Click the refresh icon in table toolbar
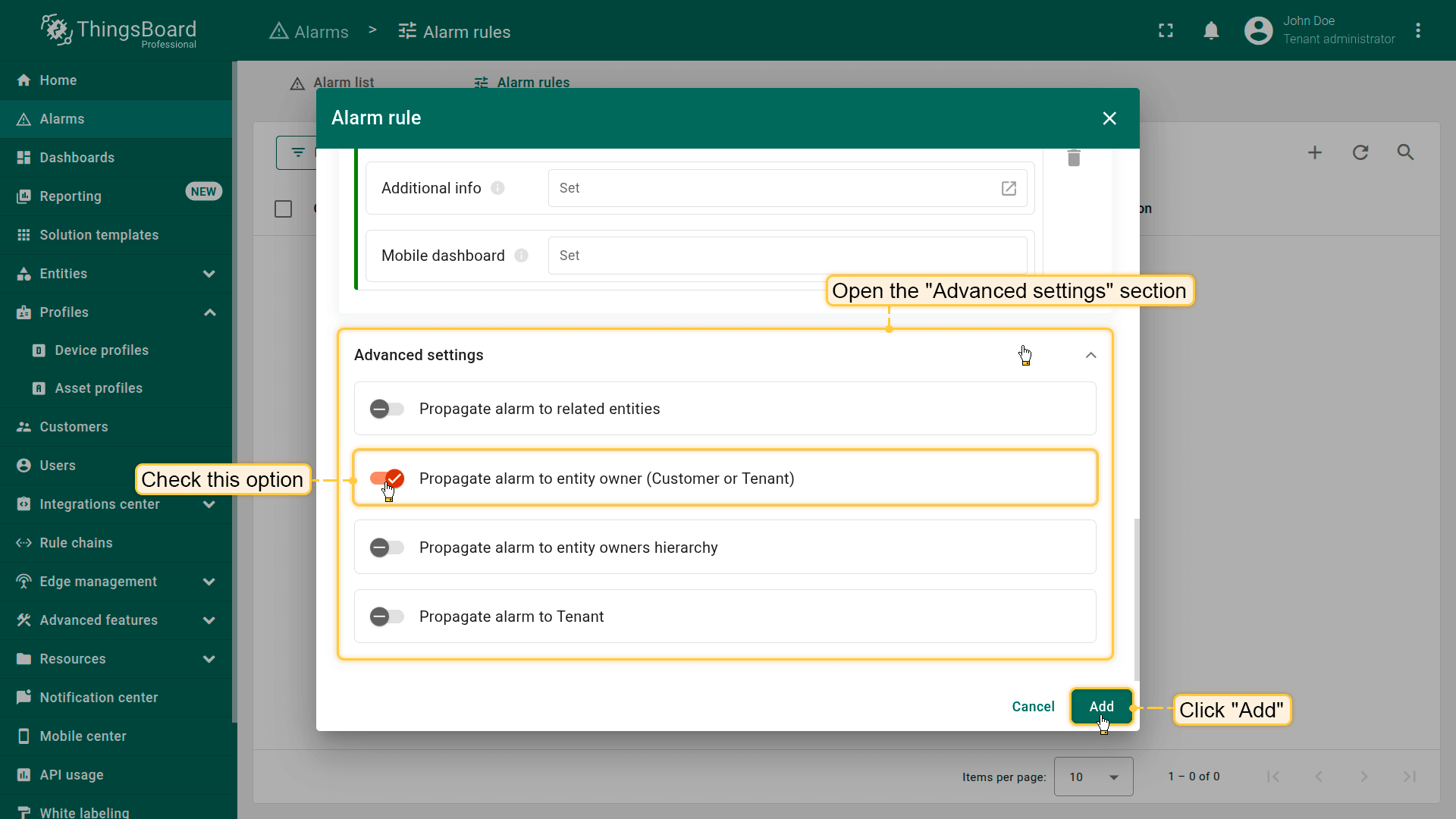Screen dimensions: 1456x819 (1360, 152)
